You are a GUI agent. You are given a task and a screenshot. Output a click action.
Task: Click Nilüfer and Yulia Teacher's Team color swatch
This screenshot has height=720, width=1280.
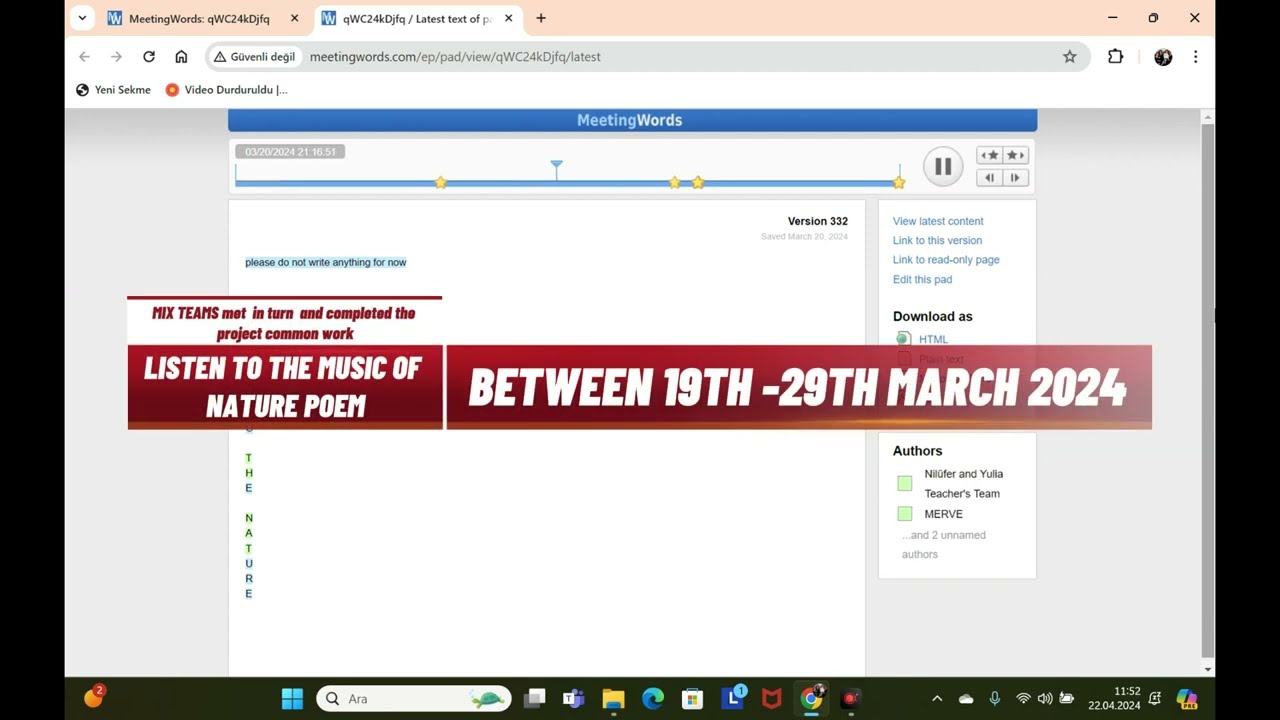pyautogui.click(x=905, y=484)
